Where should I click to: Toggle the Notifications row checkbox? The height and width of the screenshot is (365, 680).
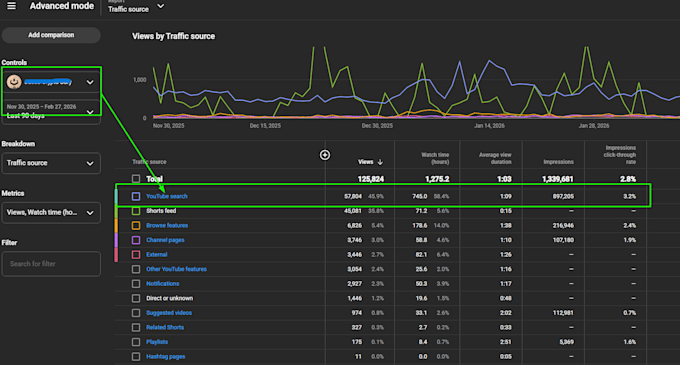[136, 284]
